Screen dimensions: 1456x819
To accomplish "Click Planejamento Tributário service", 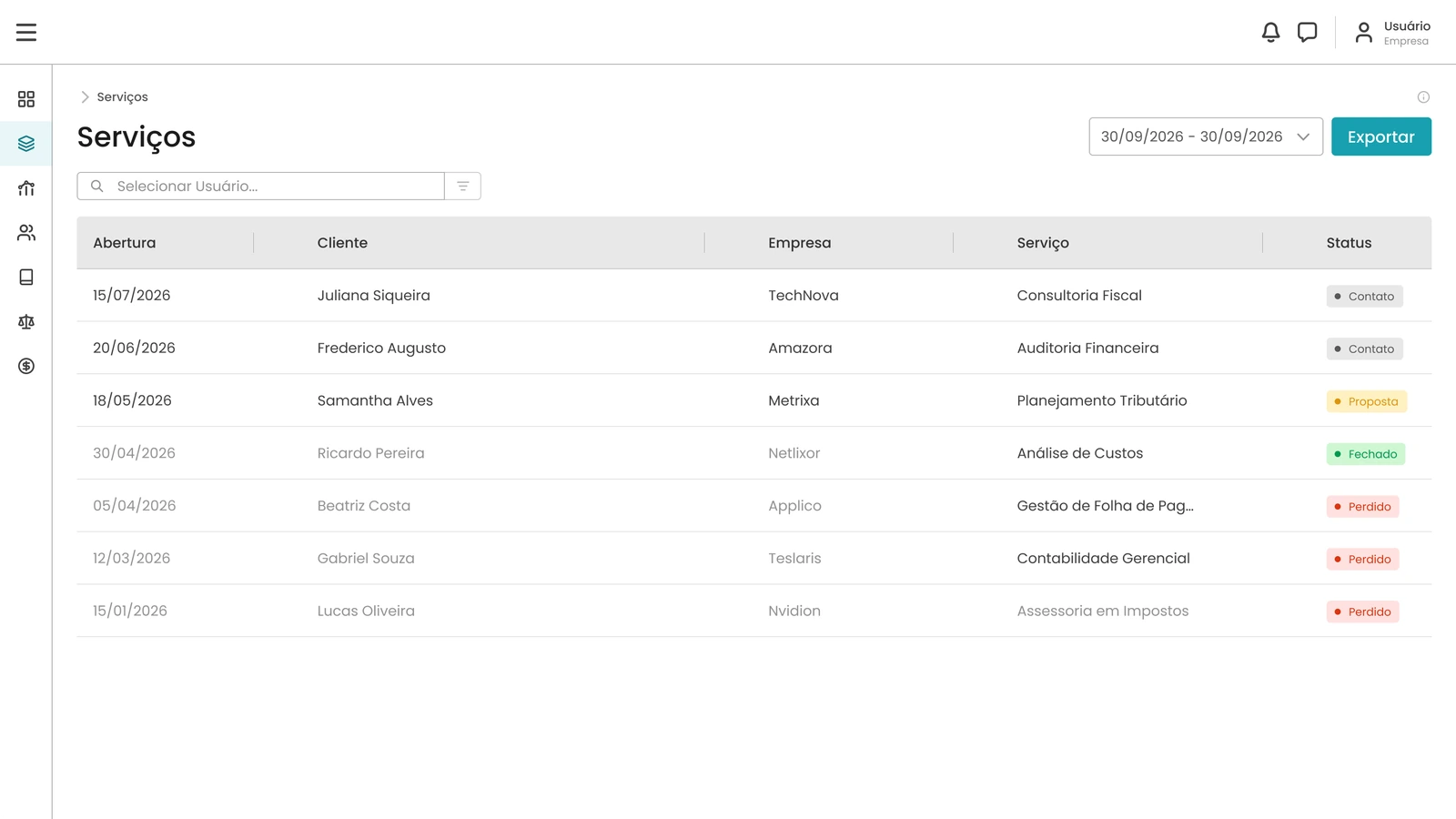I will (1102, 400).
